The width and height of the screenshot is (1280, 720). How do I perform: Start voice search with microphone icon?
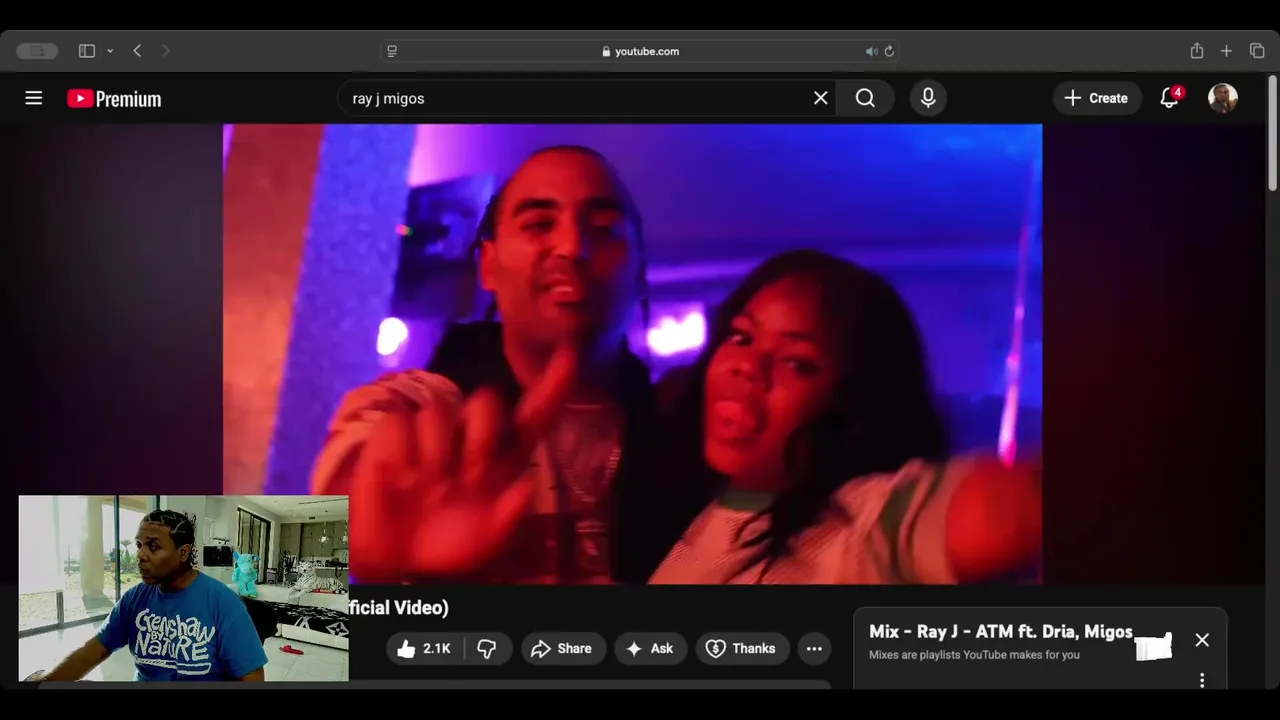click(928, 98)
